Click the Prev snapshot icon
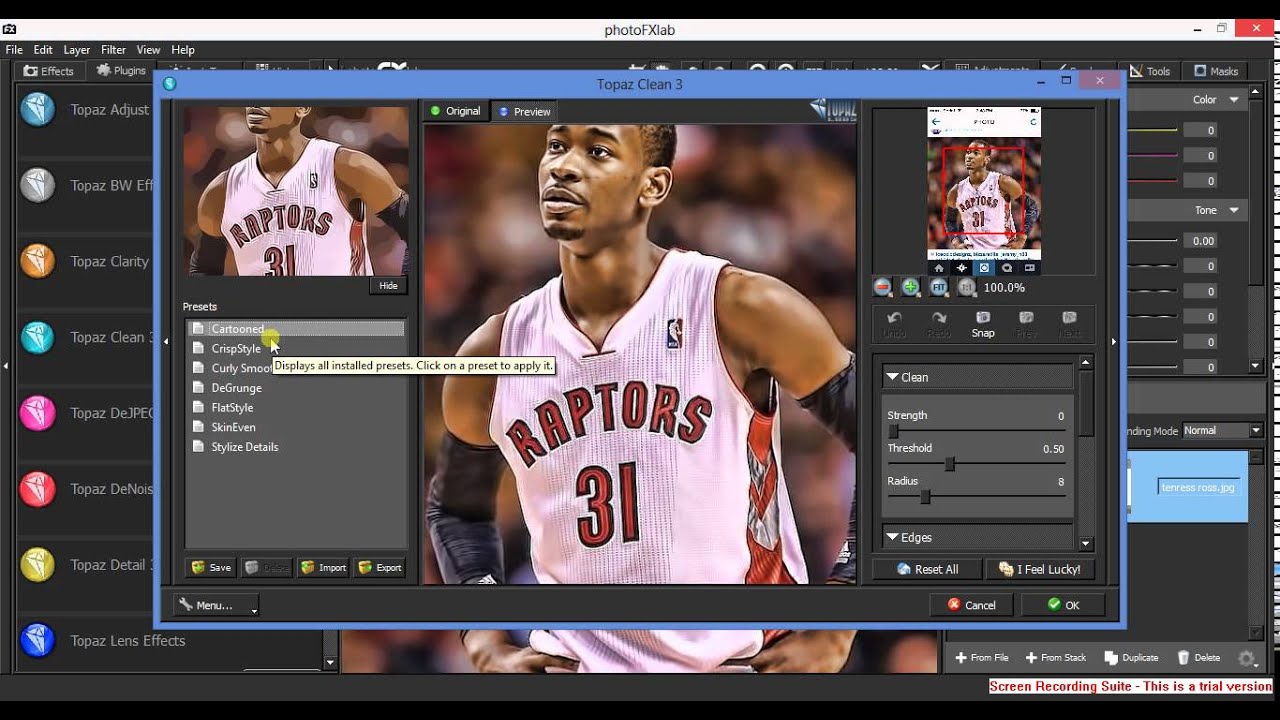Image resolution: width=1280 pixels, height=720 pixels. pyautogui.click(x=1026, y=324)
